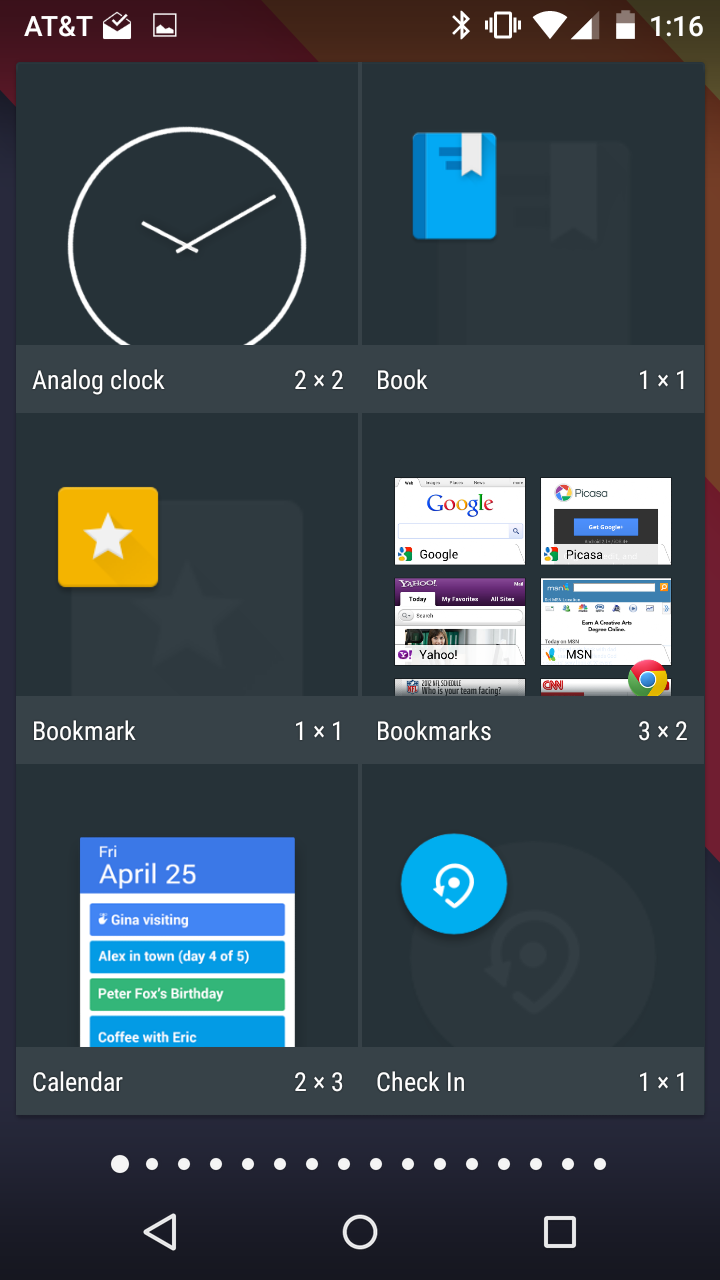Go to the second page indicator dot
Viewport: 720px width, 1280px height.
[152, 1164]
